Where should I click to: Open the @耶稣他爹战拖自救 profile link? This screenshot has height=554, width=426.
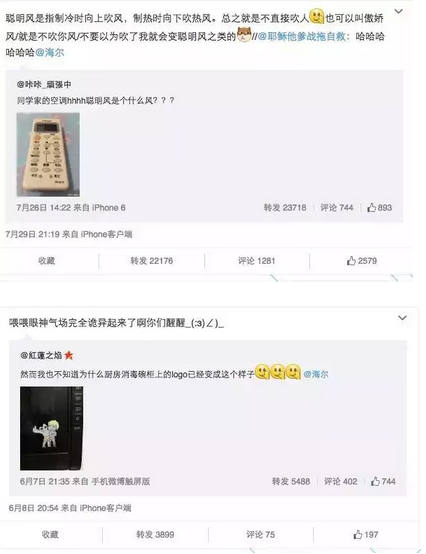301,36
